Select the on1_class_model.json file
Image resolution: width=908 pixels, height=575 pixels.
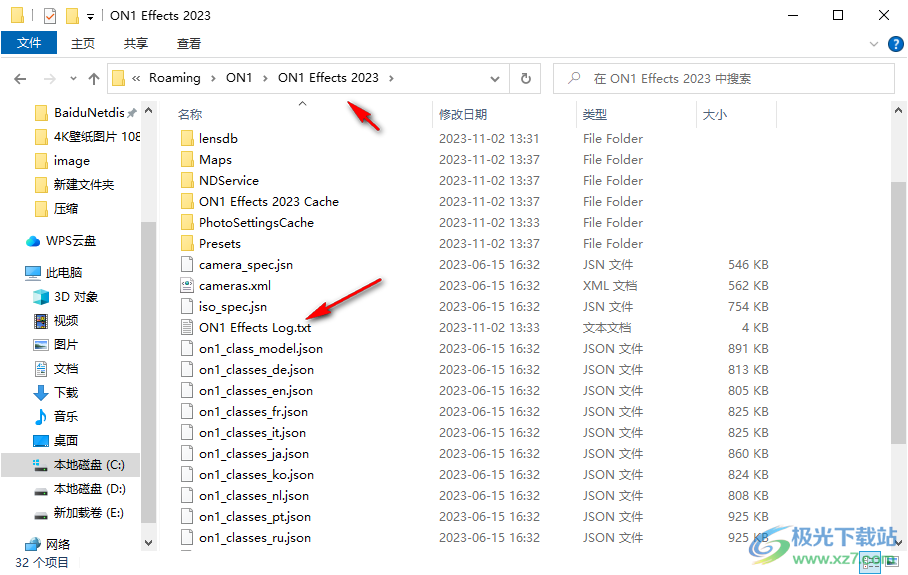tap(261, 349)
